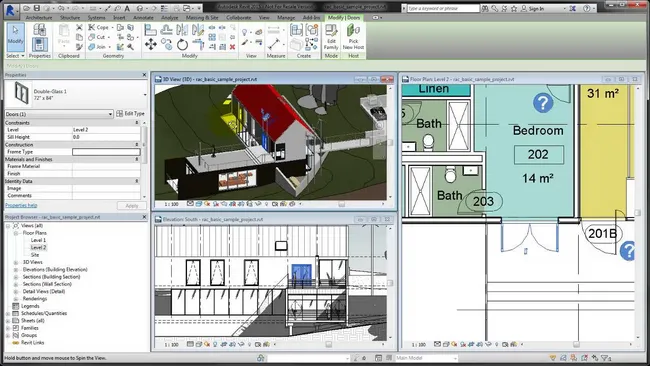Open the Double-Glass 1 type selector dropdown
650x366 pixels.
pyautogui.click(x=145, y=95)
